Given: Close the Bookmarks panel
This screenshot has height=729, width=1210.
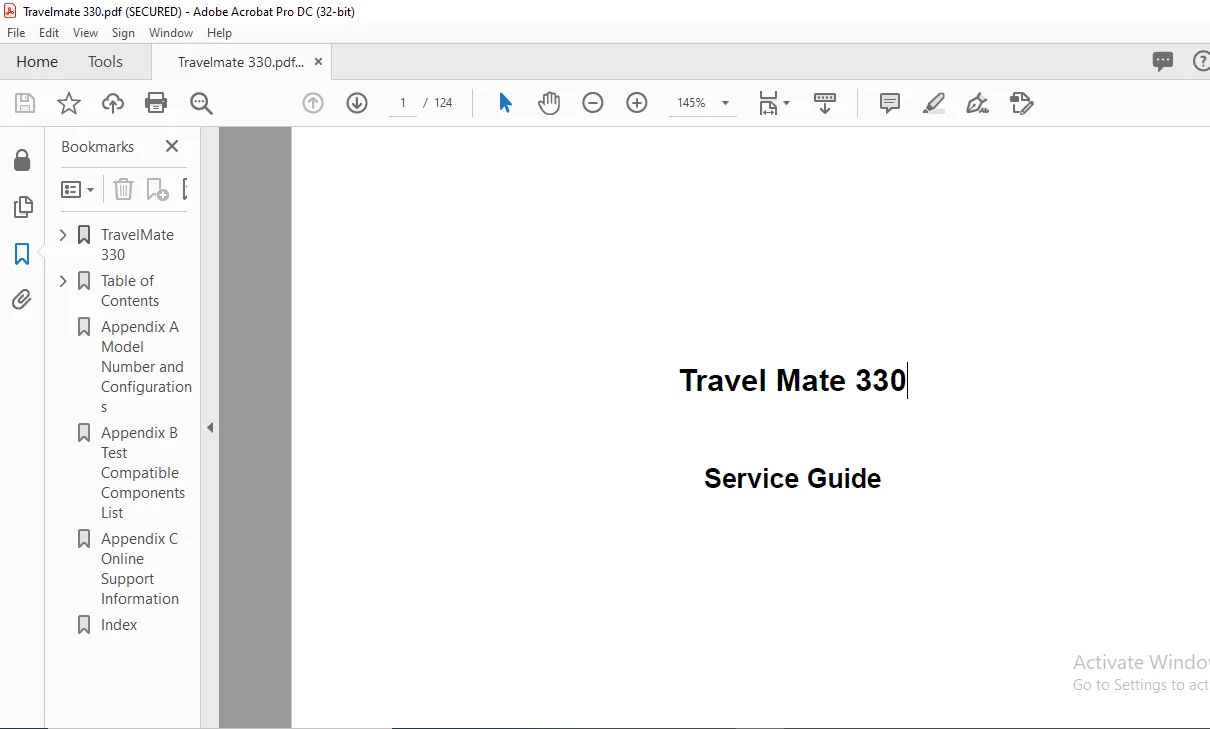Looking at the screenshot, I should pos(172,146).
